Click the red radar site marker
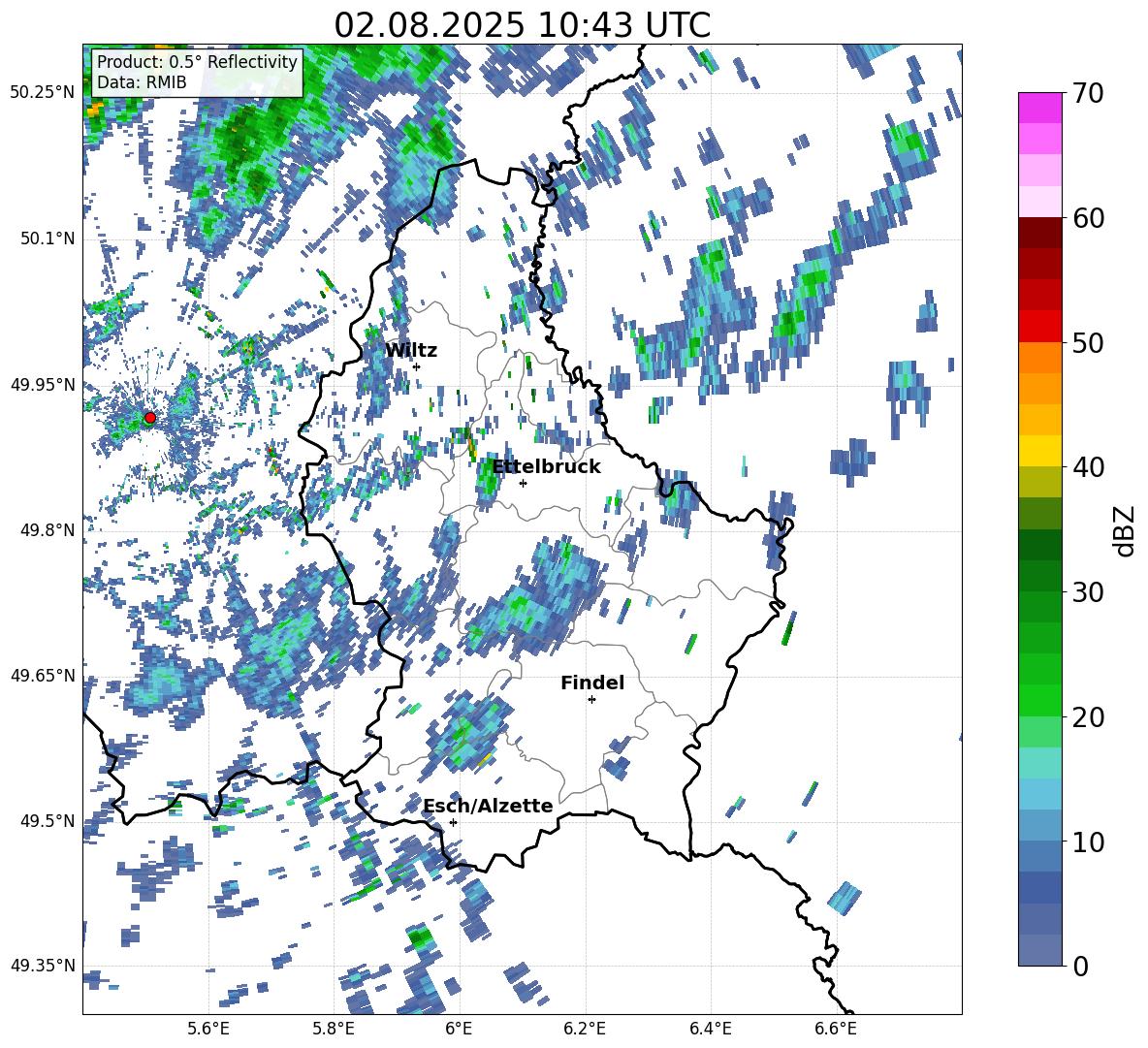Screen dimensions: 1148x1048 click(150, 418)
